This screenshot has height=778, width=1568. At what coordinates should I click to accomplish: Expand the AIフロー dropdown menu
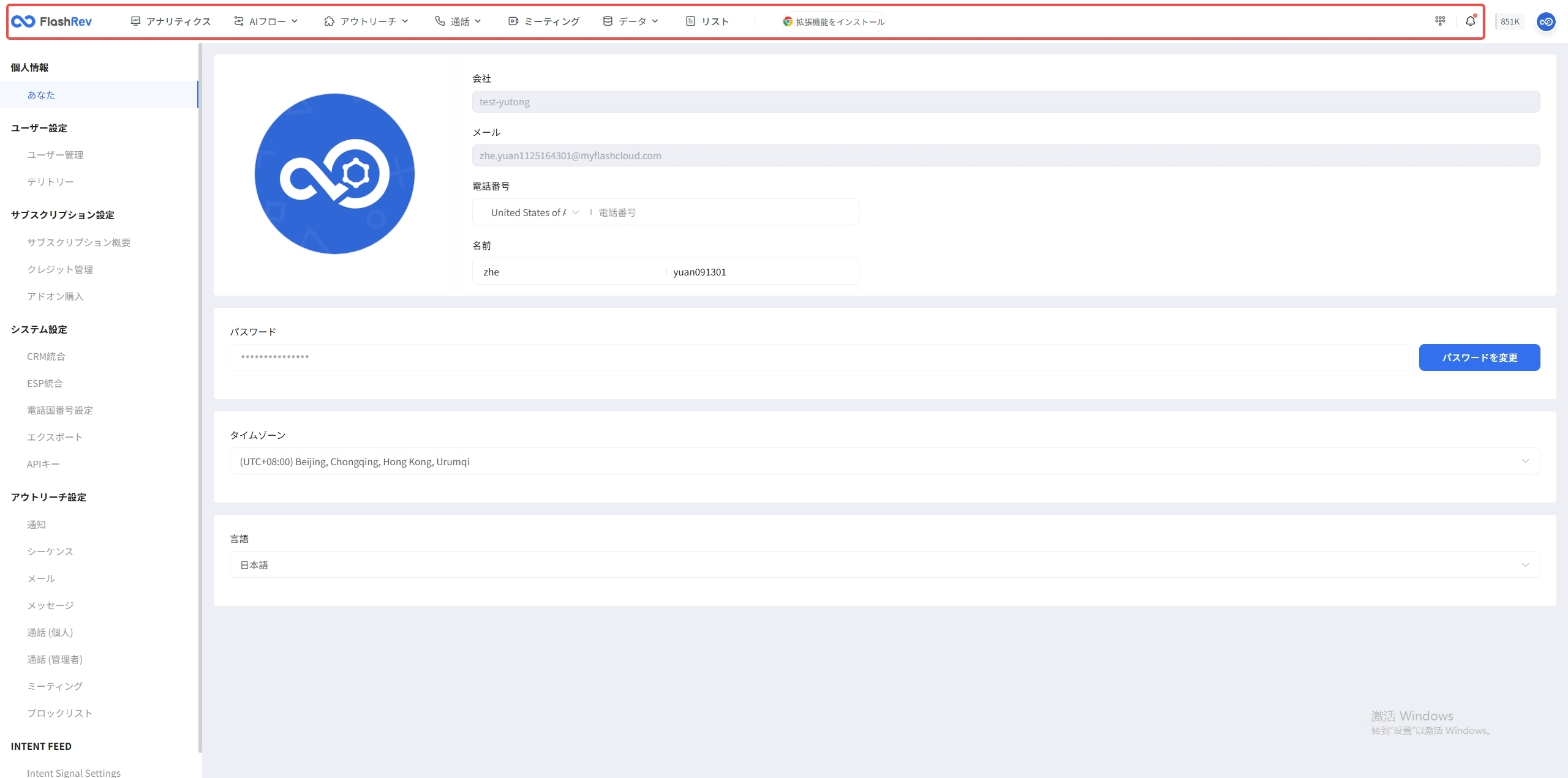[x=266, y=21]
